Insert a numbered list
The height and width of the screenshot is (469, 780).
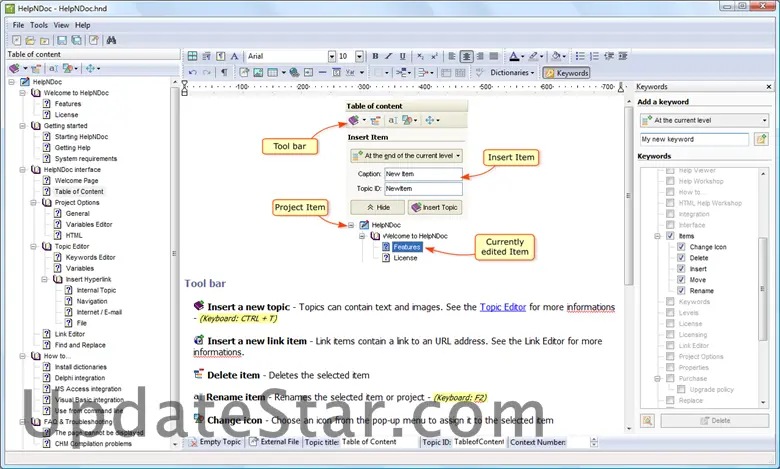(x=594, y=56)
